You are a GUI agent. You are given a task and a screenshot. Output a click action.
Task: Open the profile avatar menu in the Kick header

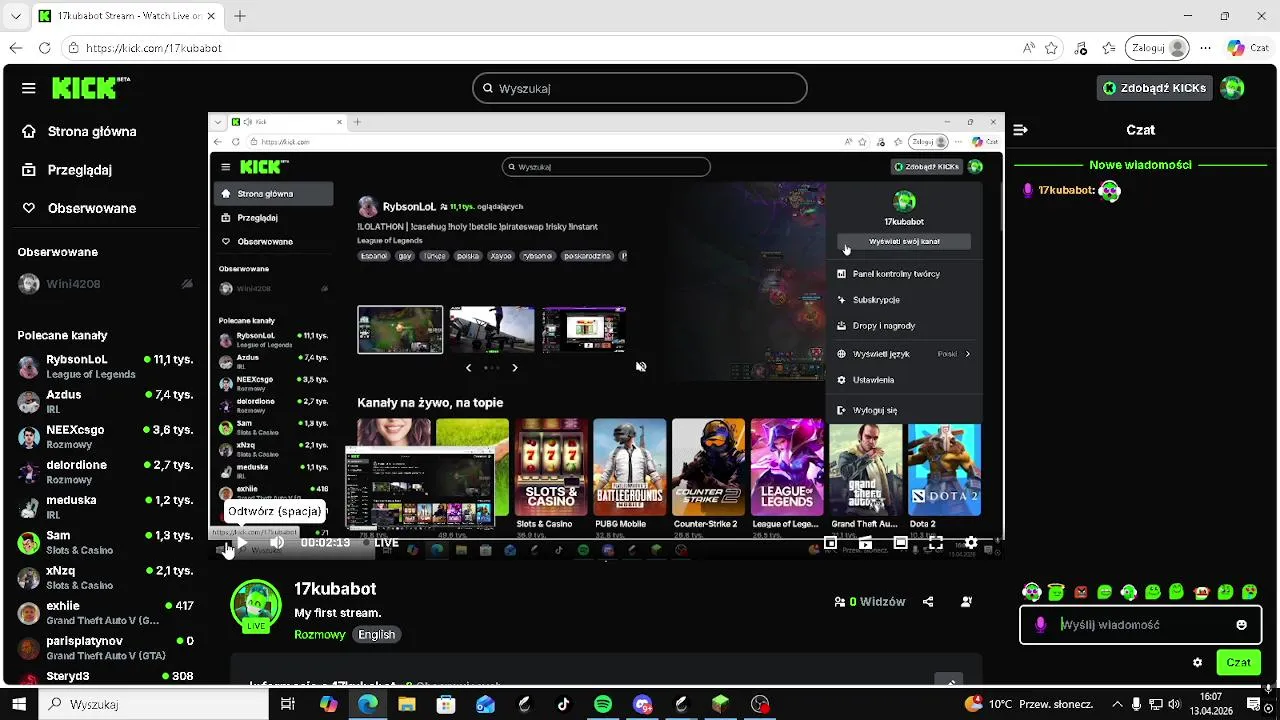coord(1233,88)
